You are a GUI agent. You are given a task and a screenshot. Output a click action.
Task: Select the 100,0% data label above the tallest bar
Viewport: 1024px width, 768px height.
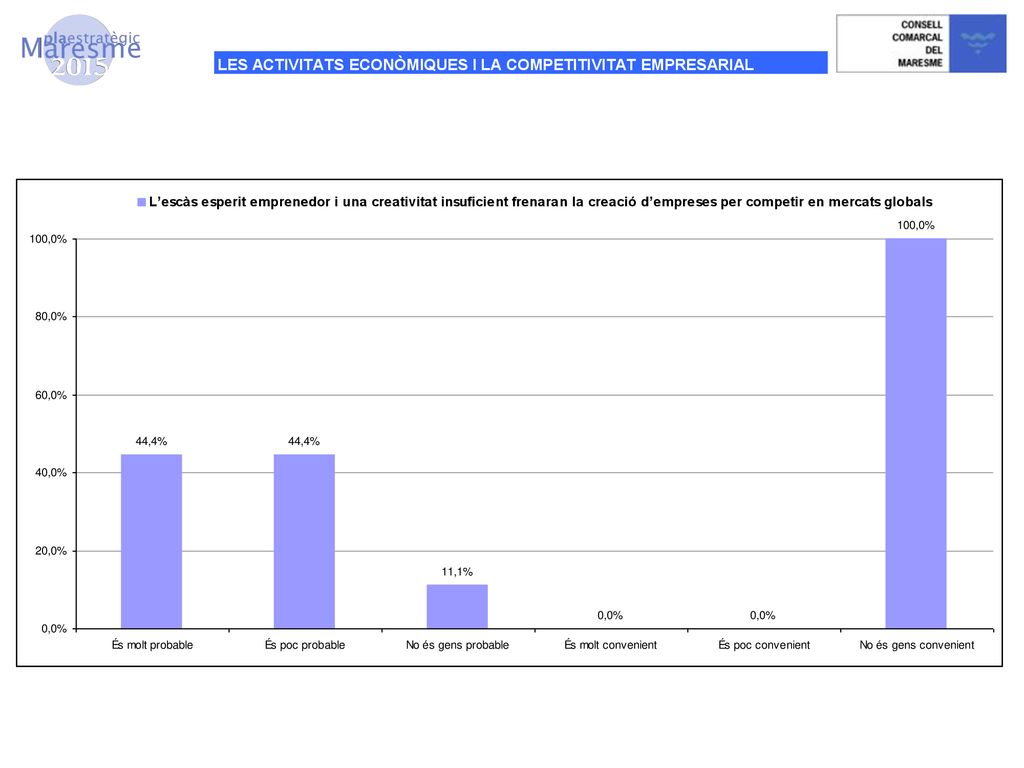[916, 225]
